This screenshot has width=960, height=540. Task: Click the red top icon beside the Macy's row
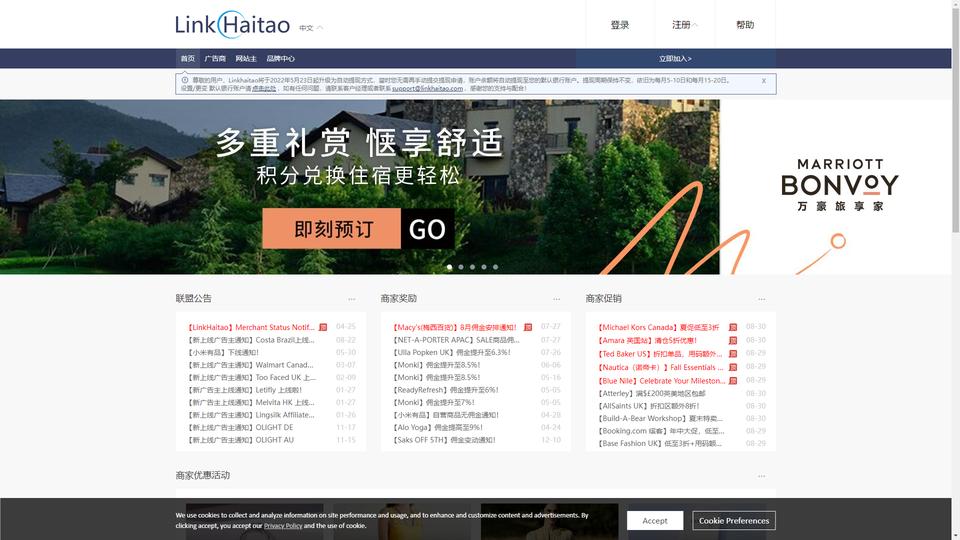tap(528, 328)
